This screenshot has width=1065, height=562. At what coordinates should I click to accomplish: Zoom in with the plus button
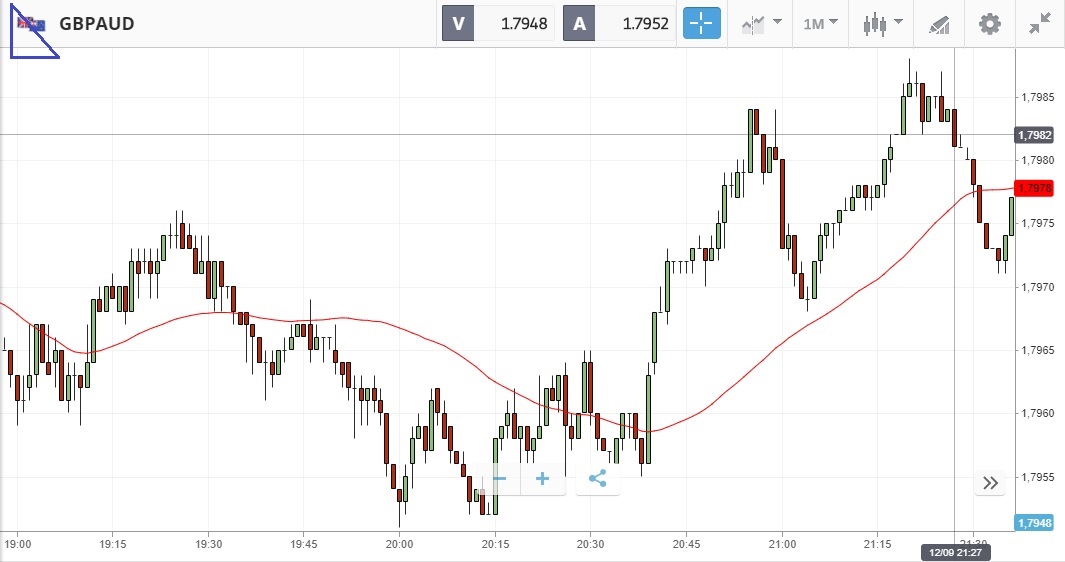pyautogui.click(x=543, y=479)
